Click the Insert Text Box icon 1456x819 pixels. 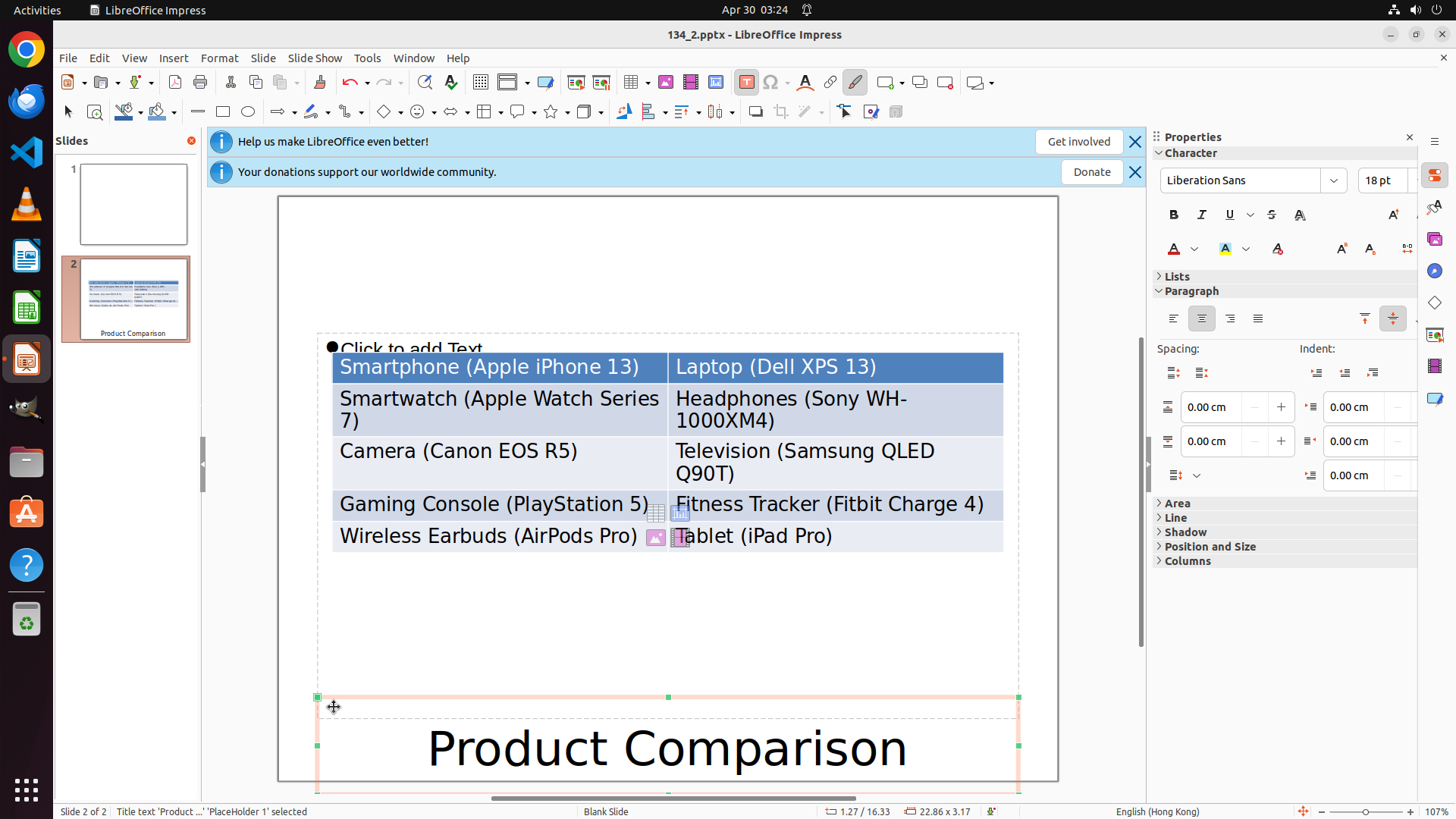pos(746,83)
